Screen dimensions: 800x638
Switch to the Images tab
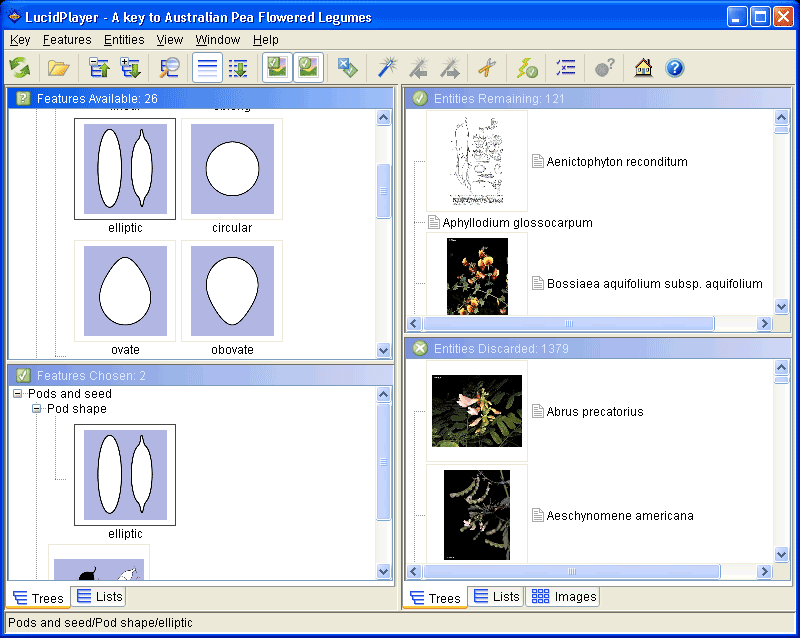(564, 597)
